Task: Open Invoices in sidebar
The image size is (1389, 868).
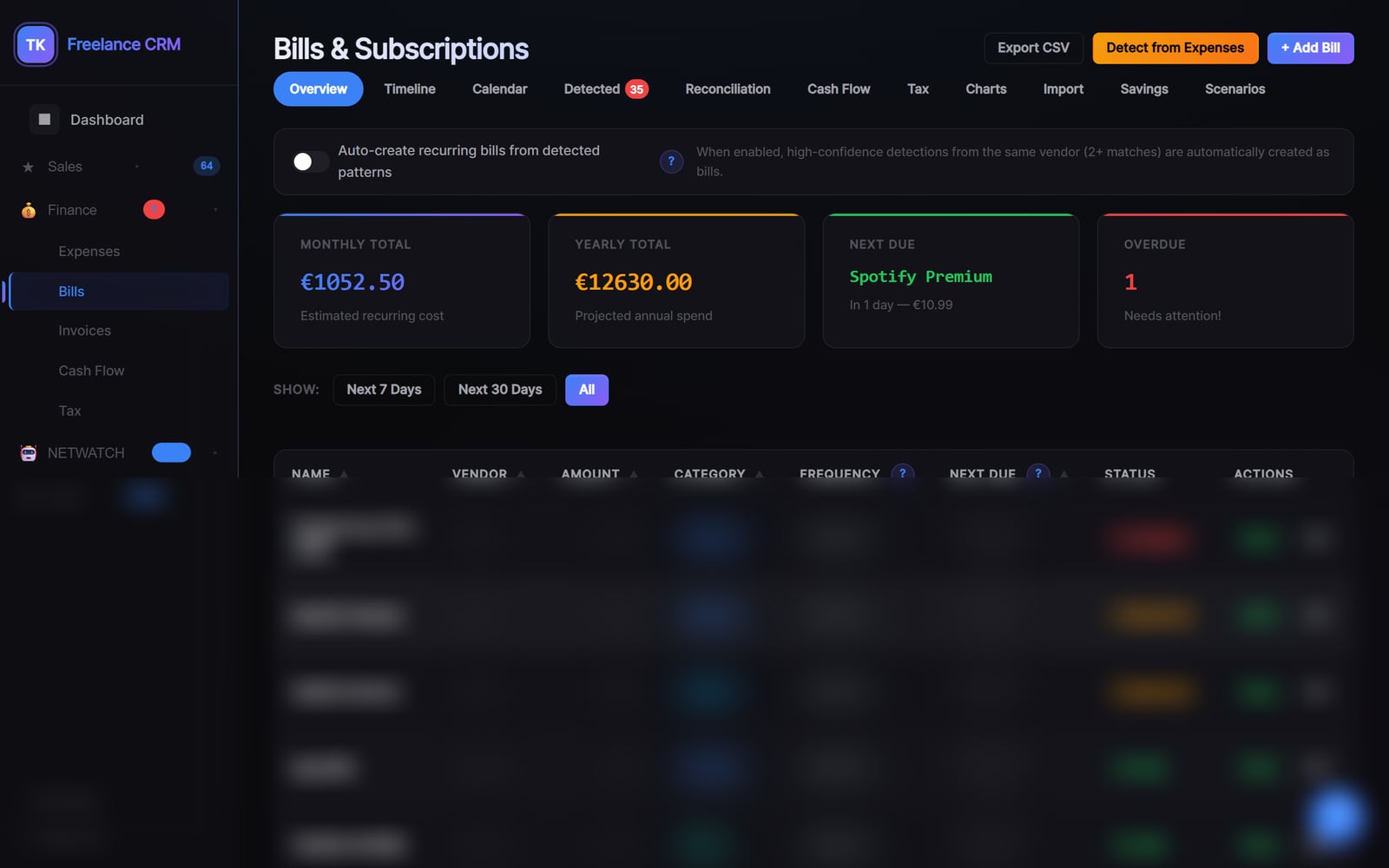Action: [119, 331]
